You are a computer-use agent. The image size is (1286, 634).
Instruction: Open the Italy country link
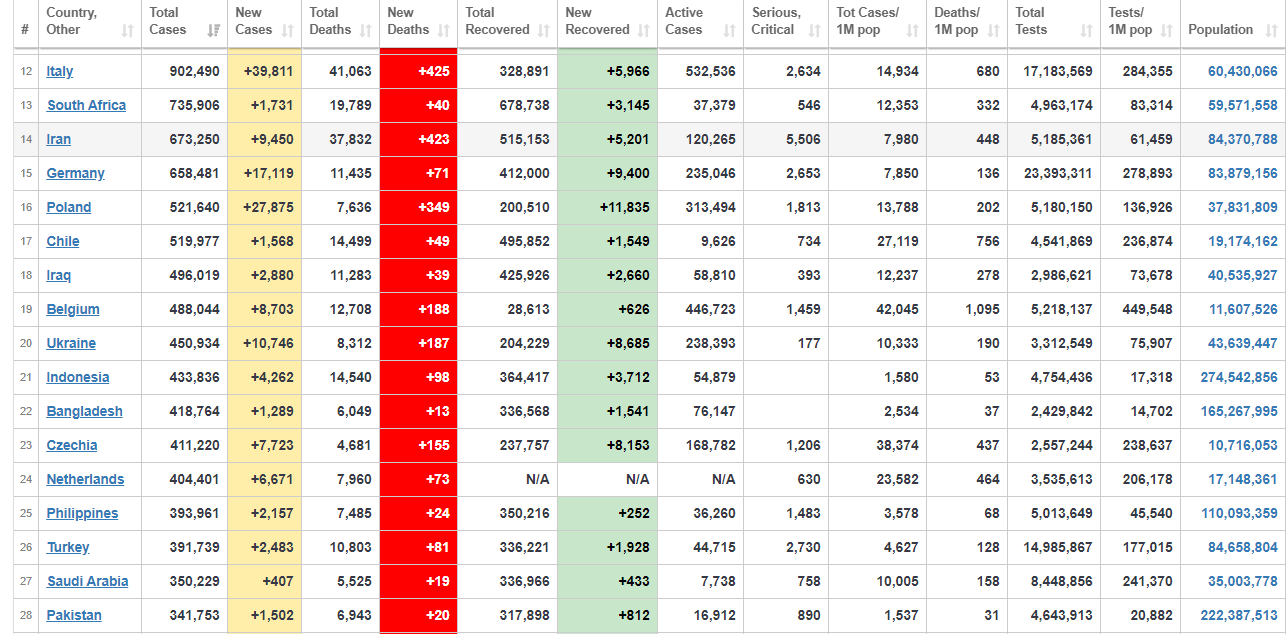(60, 71)
